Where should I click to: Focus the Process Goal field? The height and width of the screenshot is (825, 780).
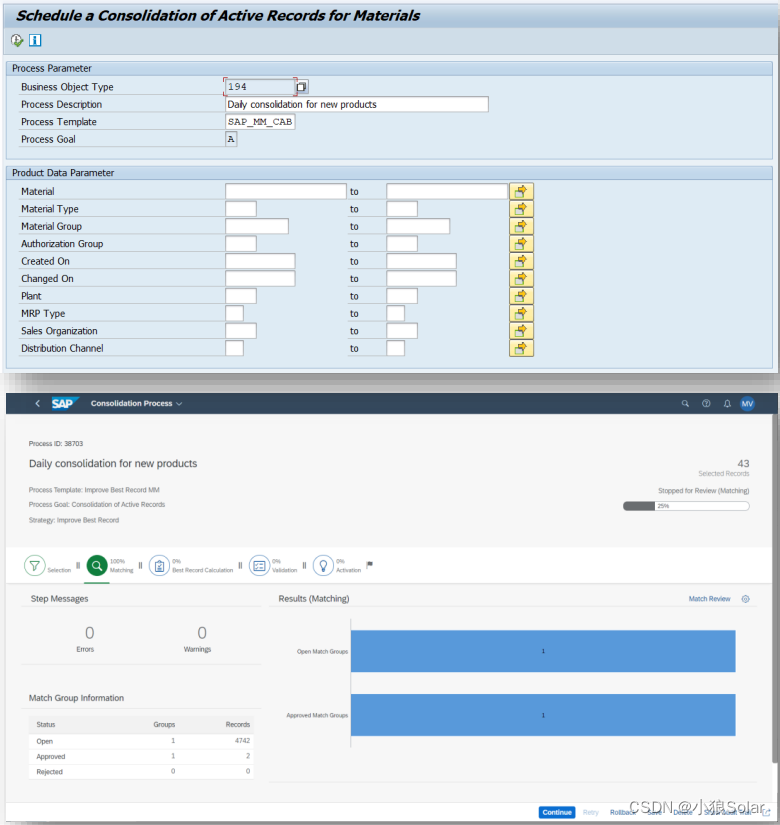(231, 139)
